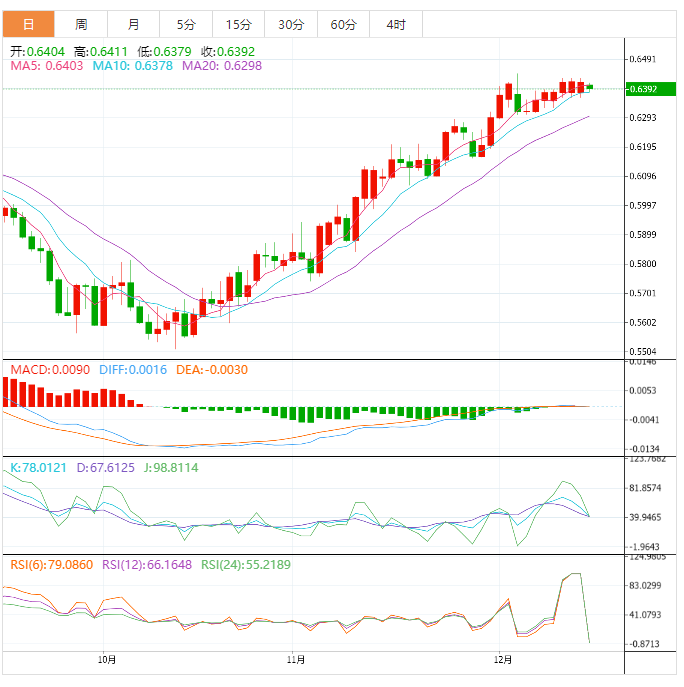Screen dimensions: 684x687
Task: Open the 4时 timeframe tab
Action: point(395,24)
